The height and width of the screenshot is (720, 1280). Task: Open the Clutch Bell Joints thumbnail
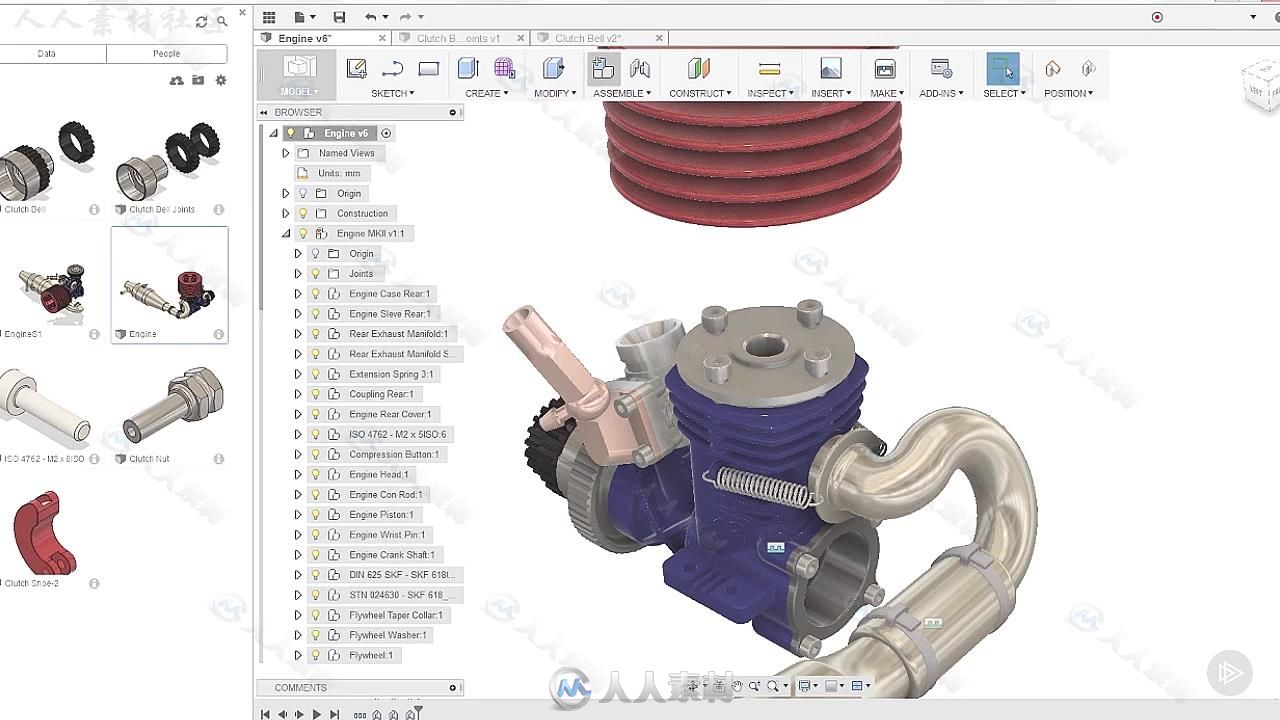[x=168, y=160]
